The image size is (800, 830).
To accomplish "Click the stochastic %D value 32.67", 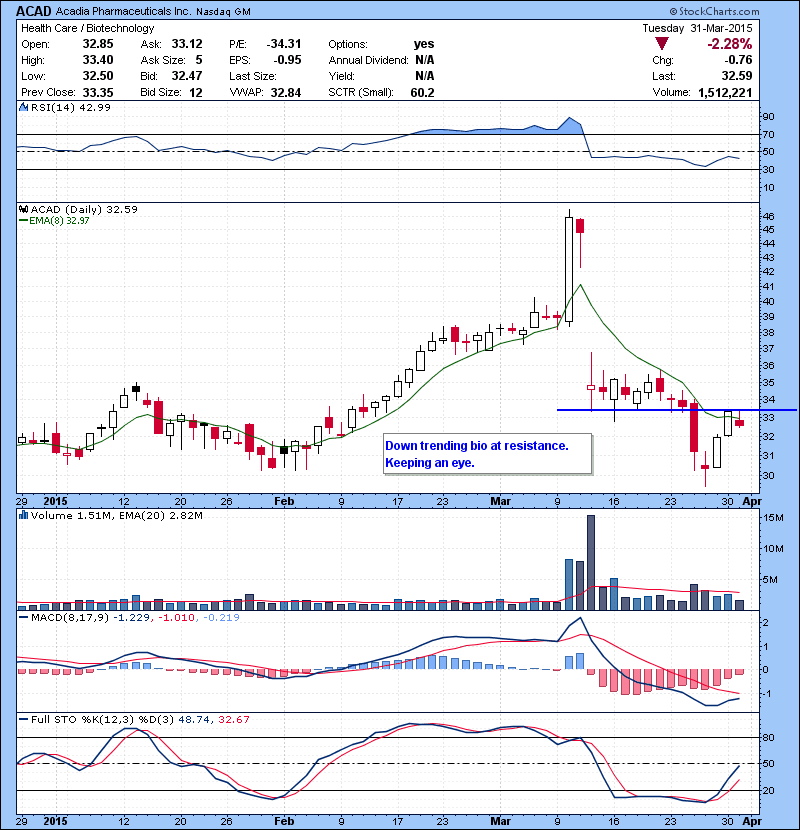I will (233, 719).
